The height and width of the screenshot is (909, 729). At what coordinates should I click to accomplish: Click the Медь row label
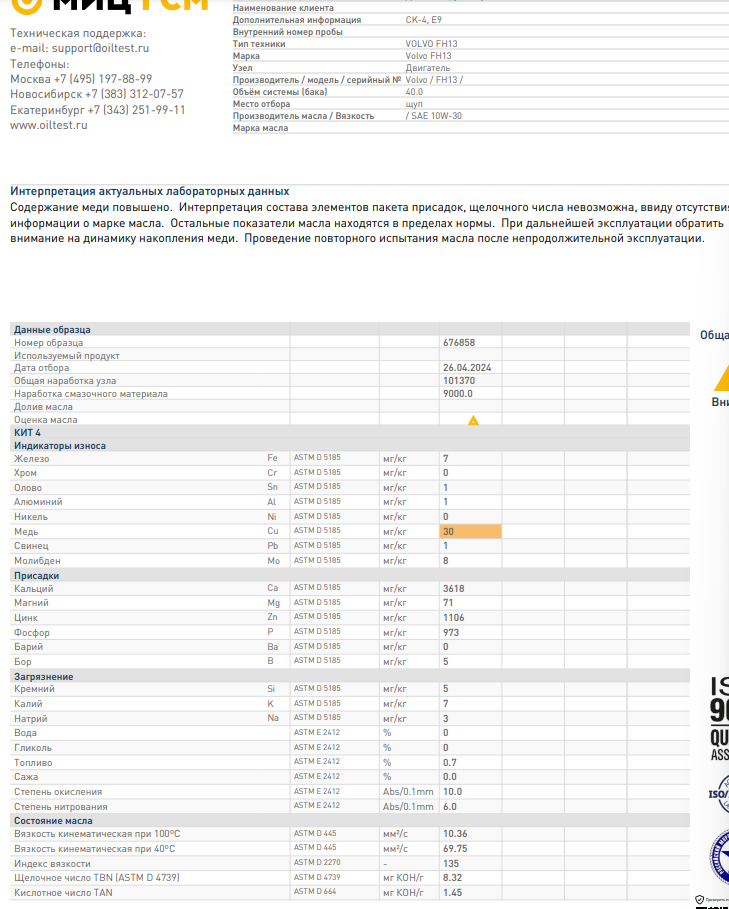[26, 532]
